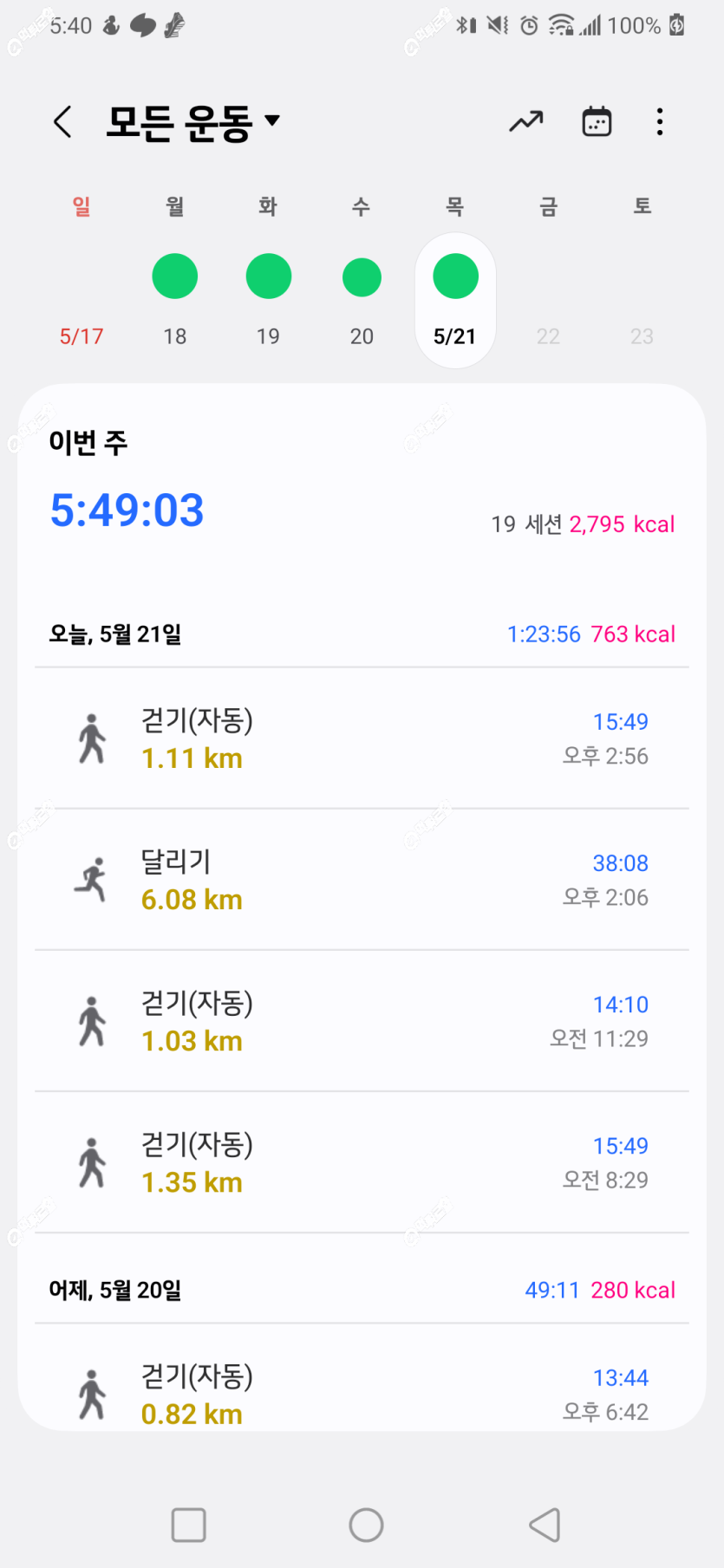
Task: Tap walking icon of 1.35 km session
Action: [91, 1162]
